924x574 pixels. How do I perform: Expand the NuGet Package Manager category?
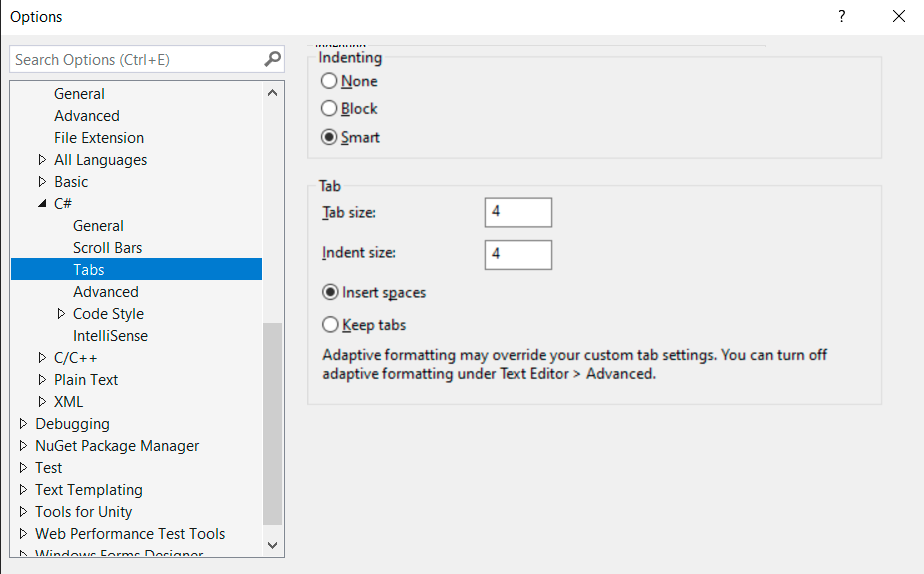[23, 446]
